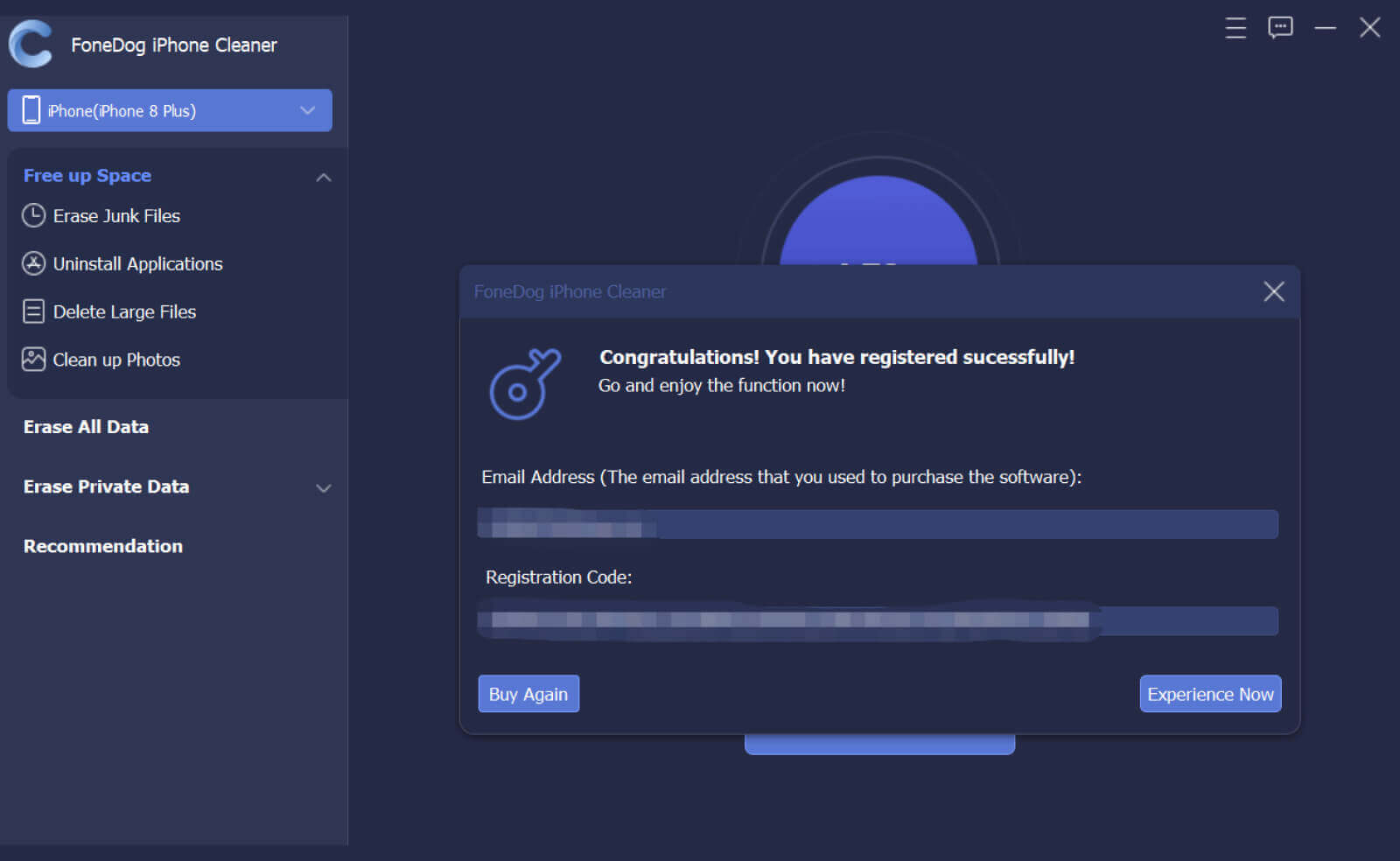Open the feedback chat bubble icon
Image resolution: width=1400 pixels, height=861 pixels.
(1280, 28)
